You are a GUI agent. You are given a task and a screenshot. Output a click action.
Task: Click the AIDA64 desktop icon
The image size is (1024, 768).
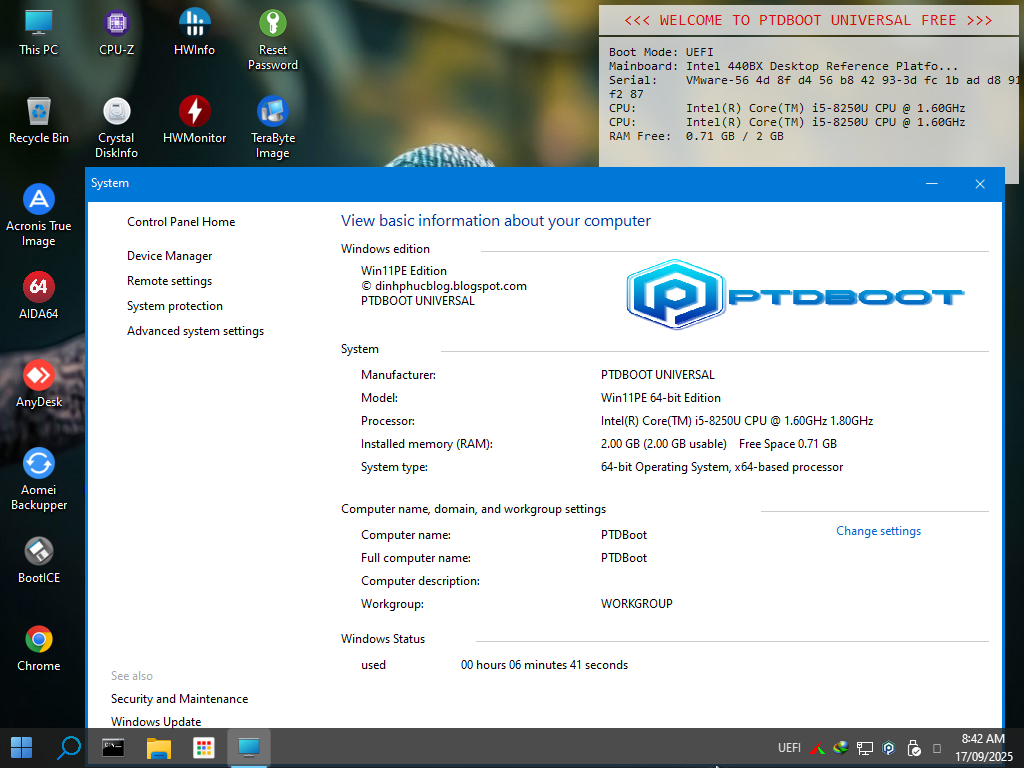click(x=38, y=288)
